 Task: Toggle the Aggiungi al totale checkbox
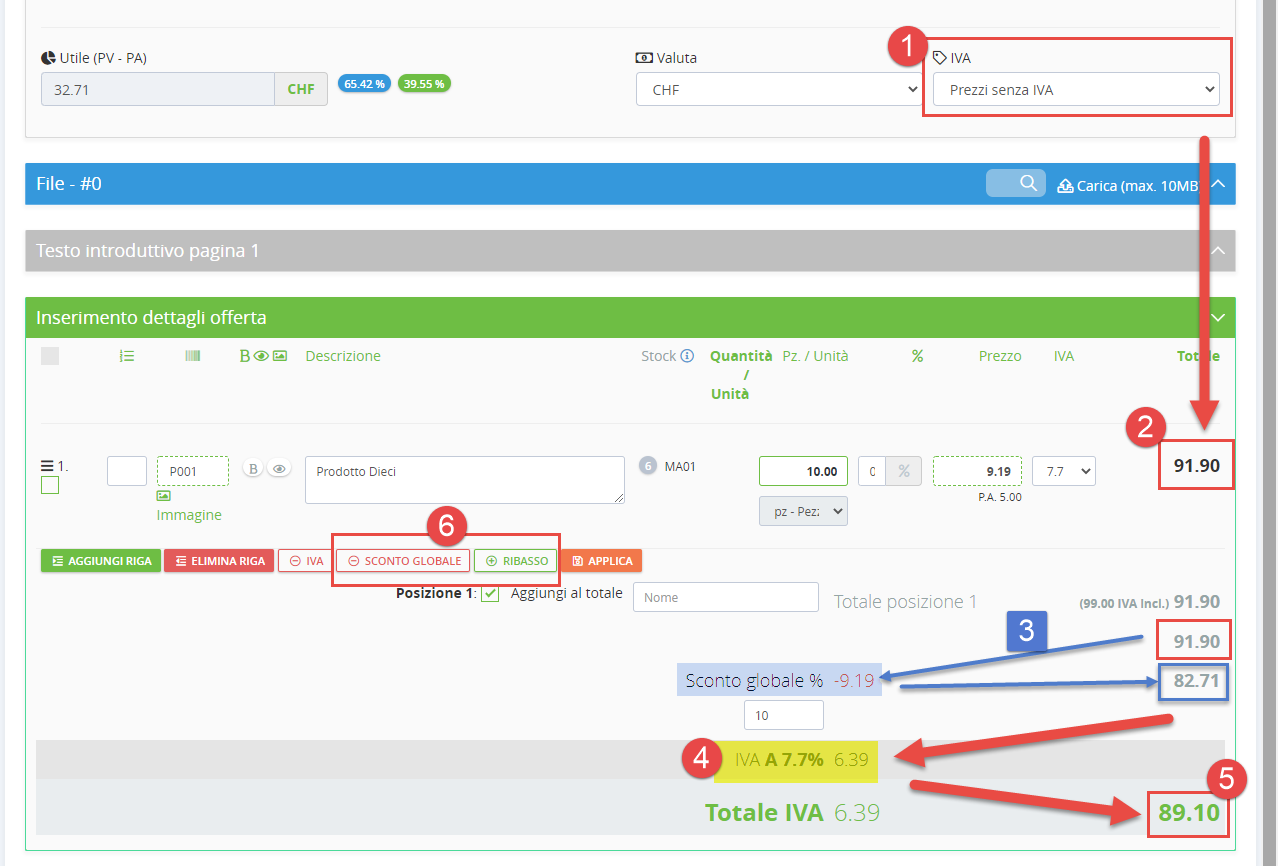tap(490, 594)
